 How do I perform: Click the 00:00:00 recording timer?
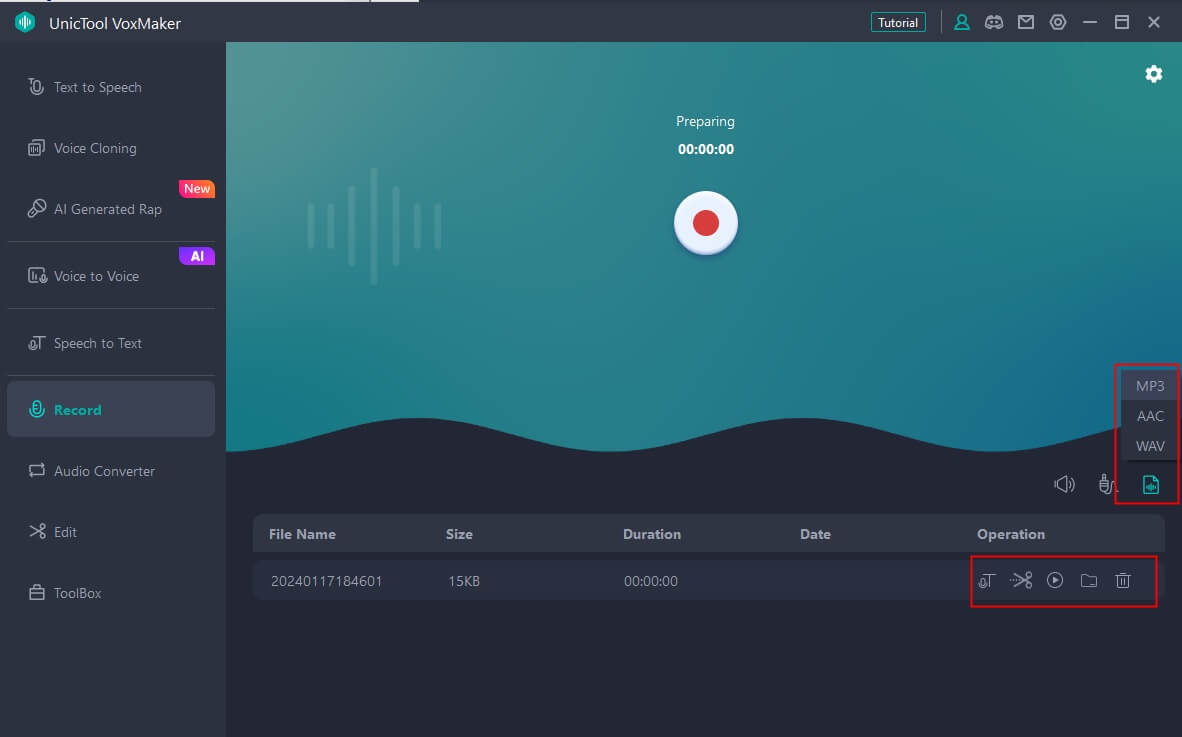(x=706, y=149)
